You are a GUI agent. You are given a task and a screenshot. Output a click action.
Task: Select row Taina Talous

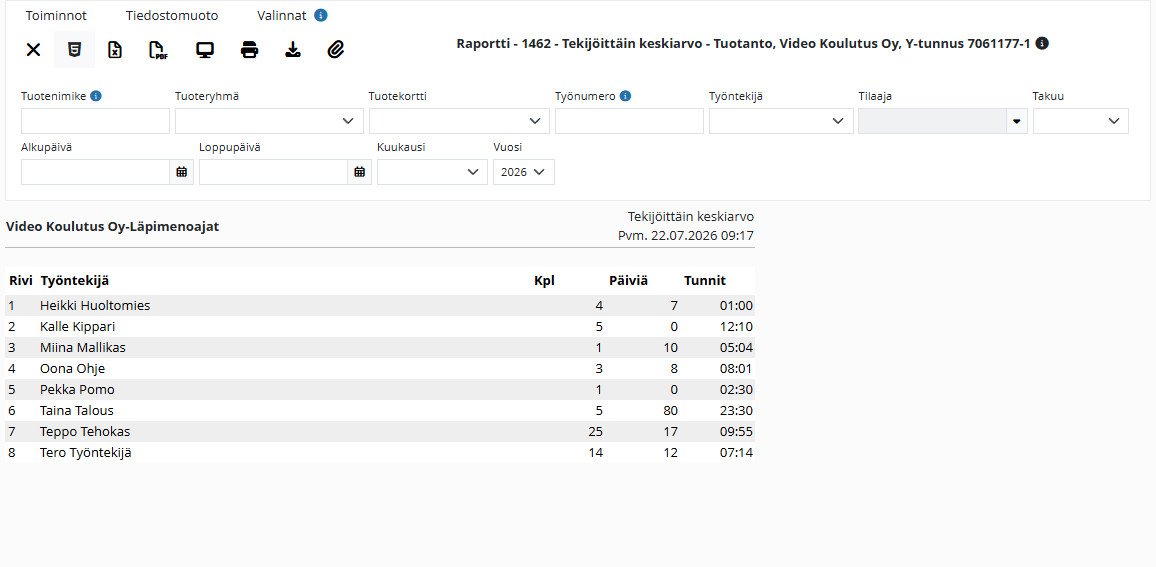[380, 411]
